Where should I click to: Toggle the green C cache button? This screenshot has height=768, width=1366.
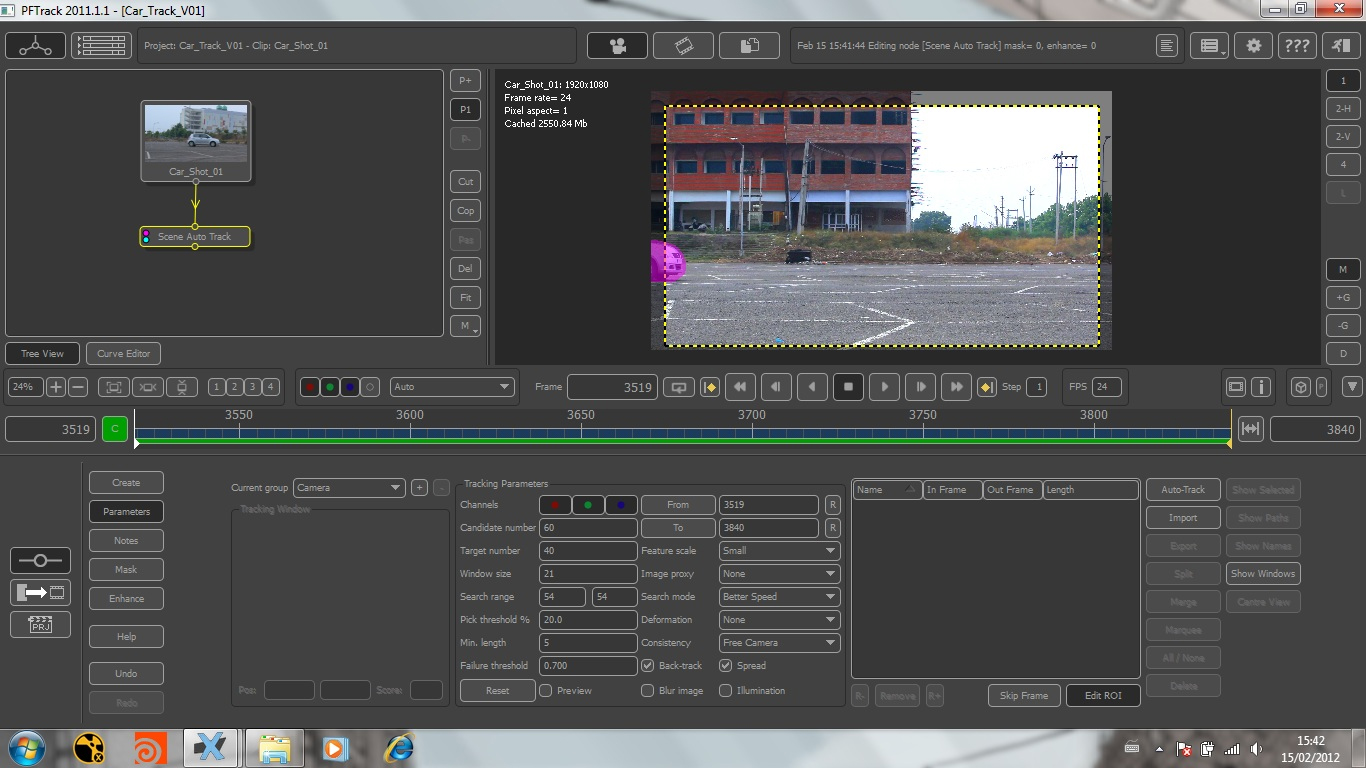[115, 429]
